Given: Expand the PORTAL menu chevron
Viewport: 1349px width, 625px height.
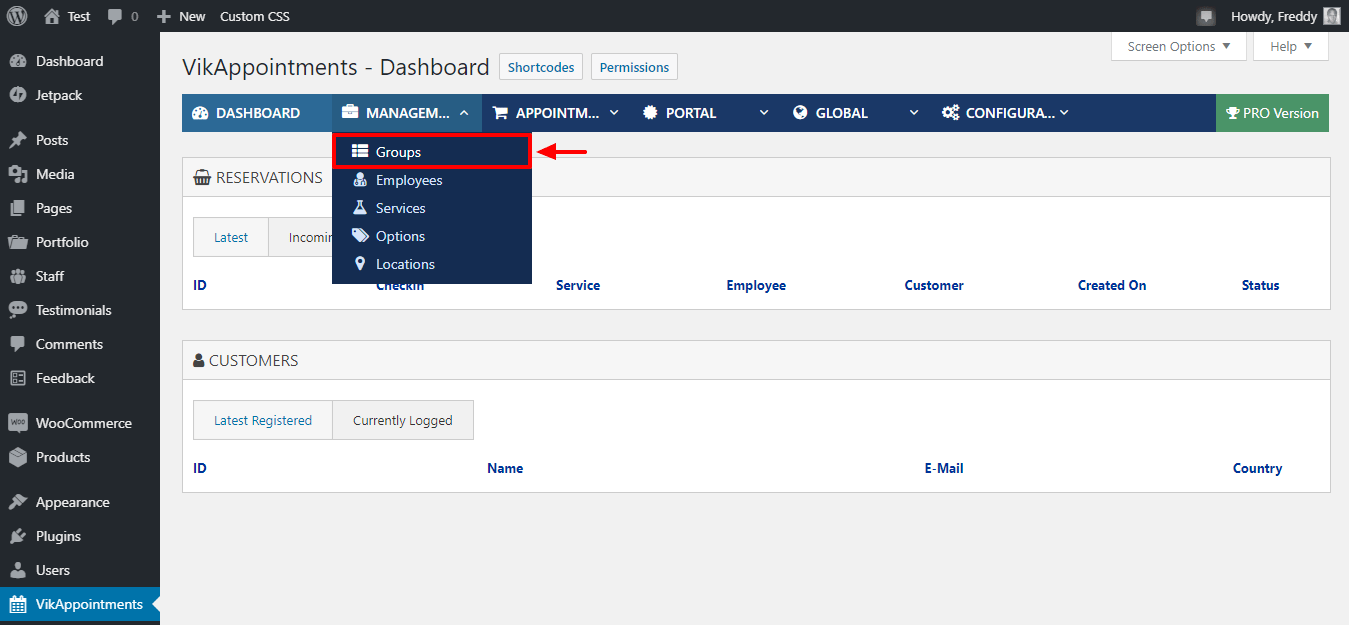Looking at the screenshot, I should [x=764, y=113].
